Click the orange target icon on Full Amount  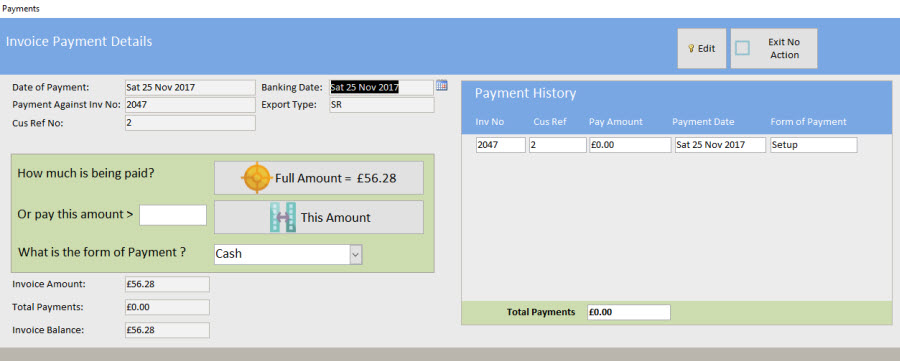pos(256,178)
